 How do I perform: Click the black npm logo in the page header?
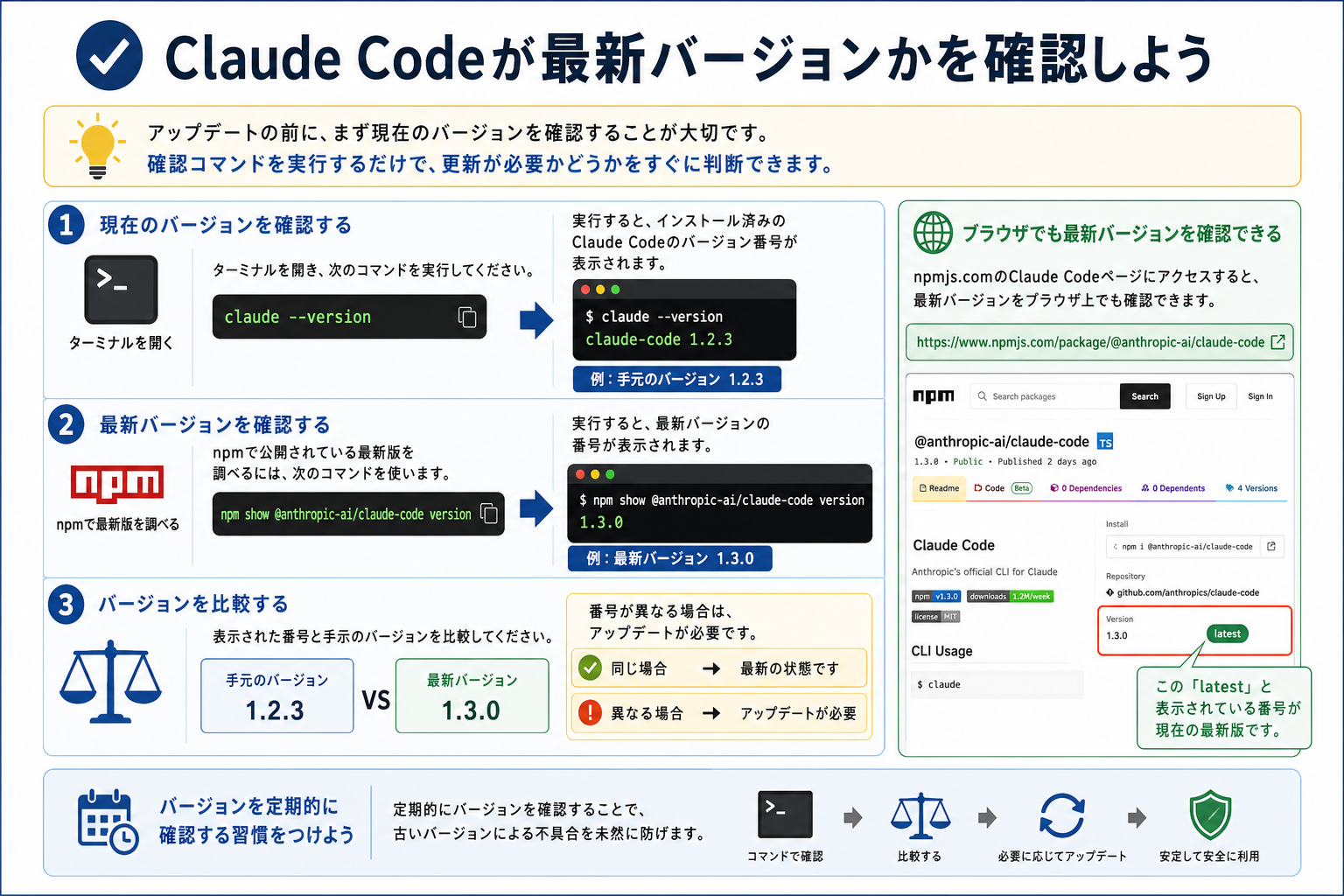click(x=934, y=396)
